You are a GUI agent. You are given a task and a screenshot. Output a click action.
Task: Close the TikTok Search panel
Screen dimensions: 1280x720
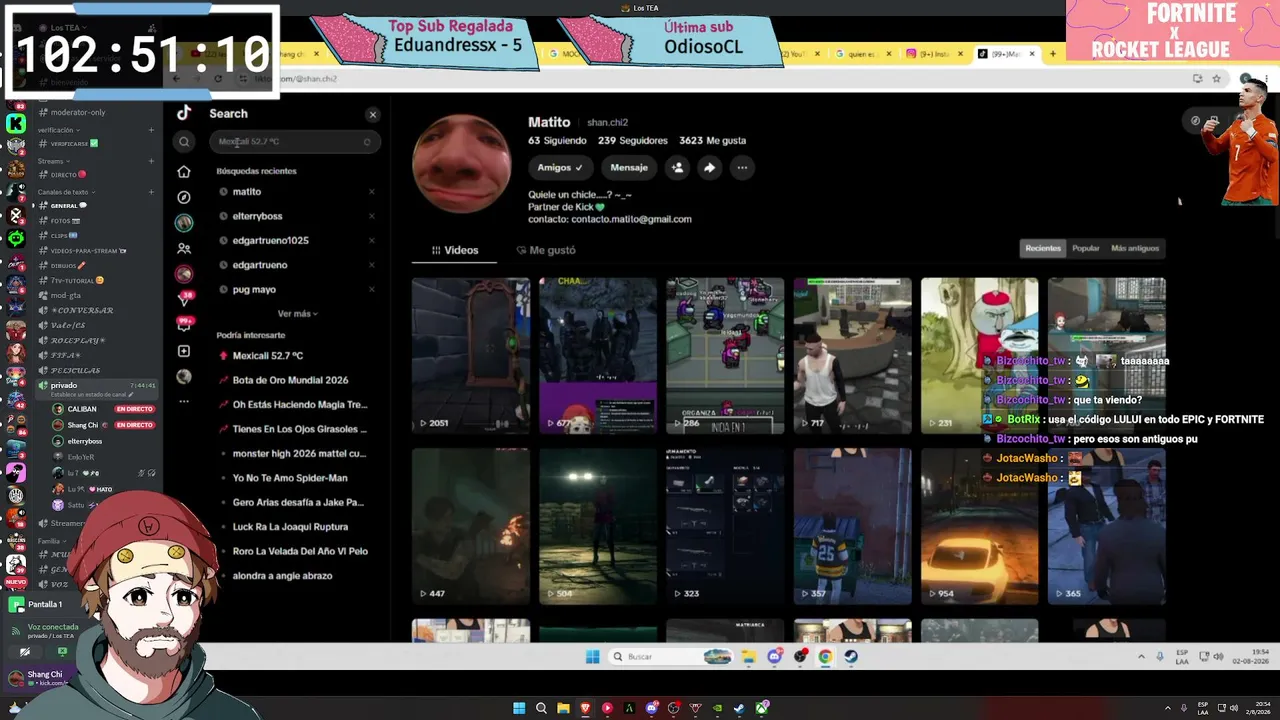click(373, 114)
